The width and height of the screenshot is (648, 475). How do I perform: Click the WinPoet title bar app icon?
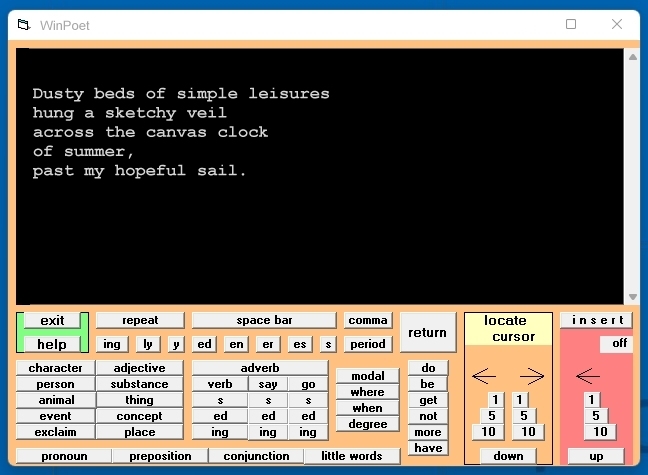(x=24, y=25)
